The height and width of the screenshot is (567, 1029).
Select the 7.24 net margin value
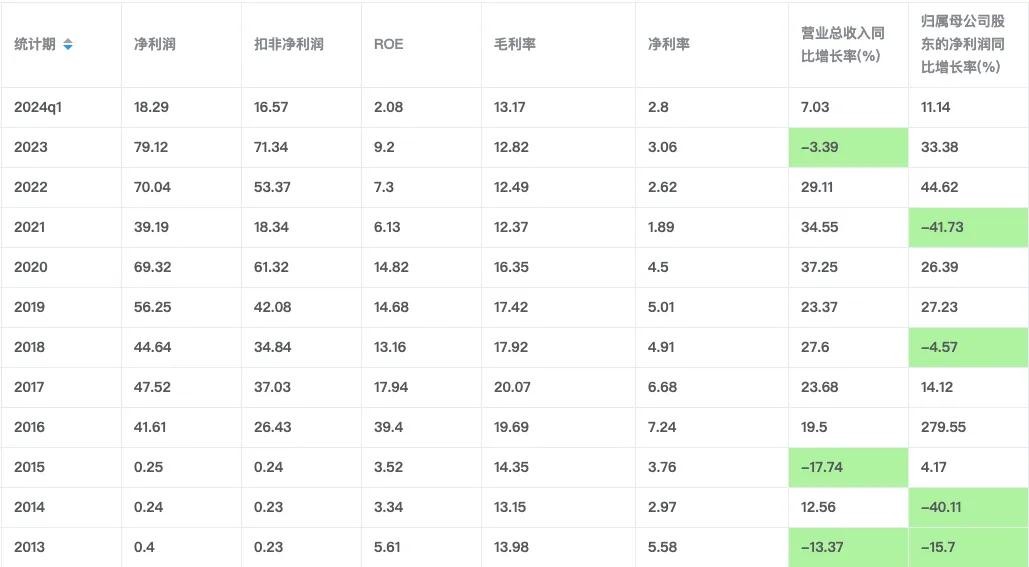(x=662, y=427)
